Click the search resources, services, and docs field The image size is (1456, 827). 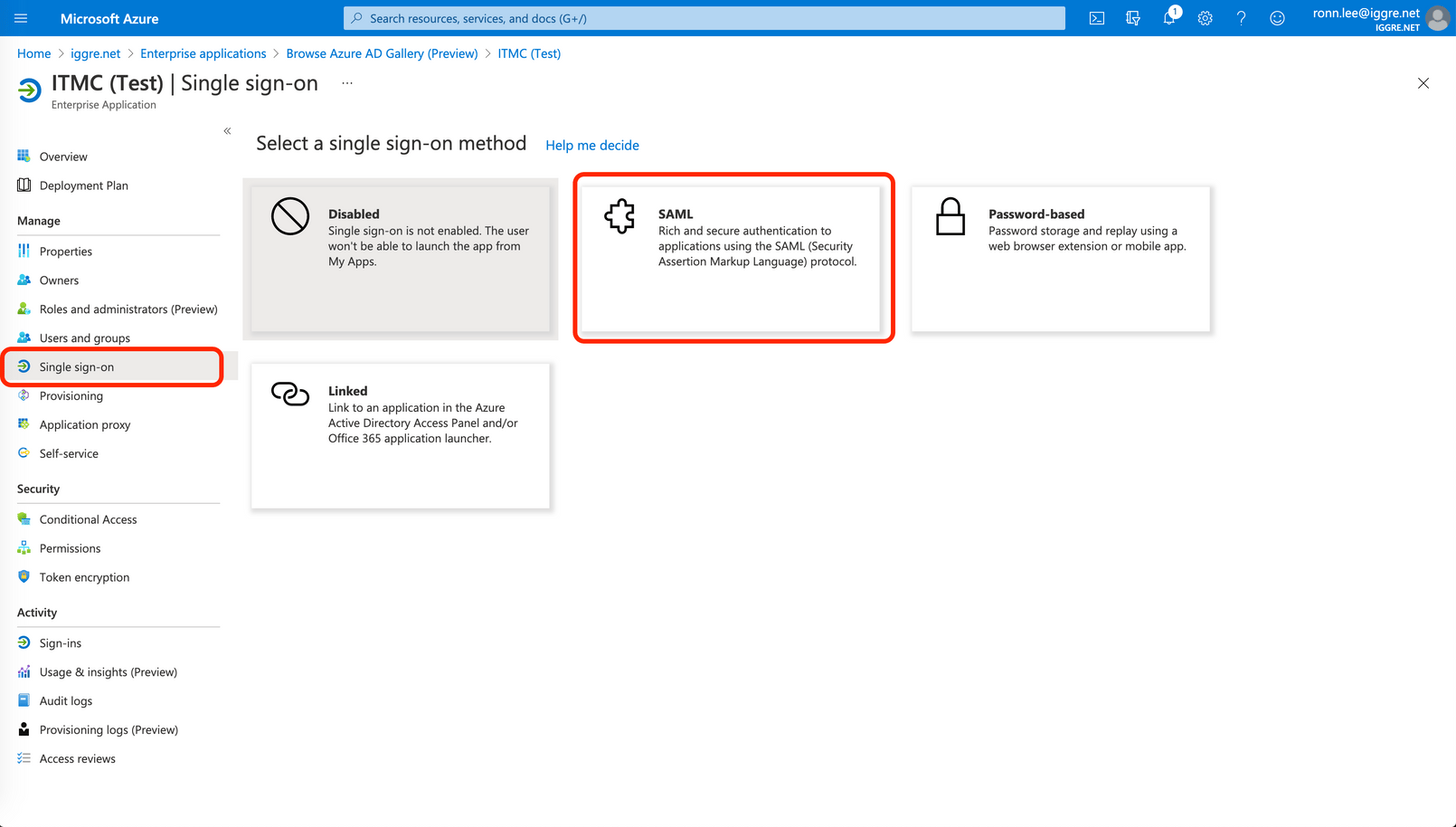[x=704, y=18]
